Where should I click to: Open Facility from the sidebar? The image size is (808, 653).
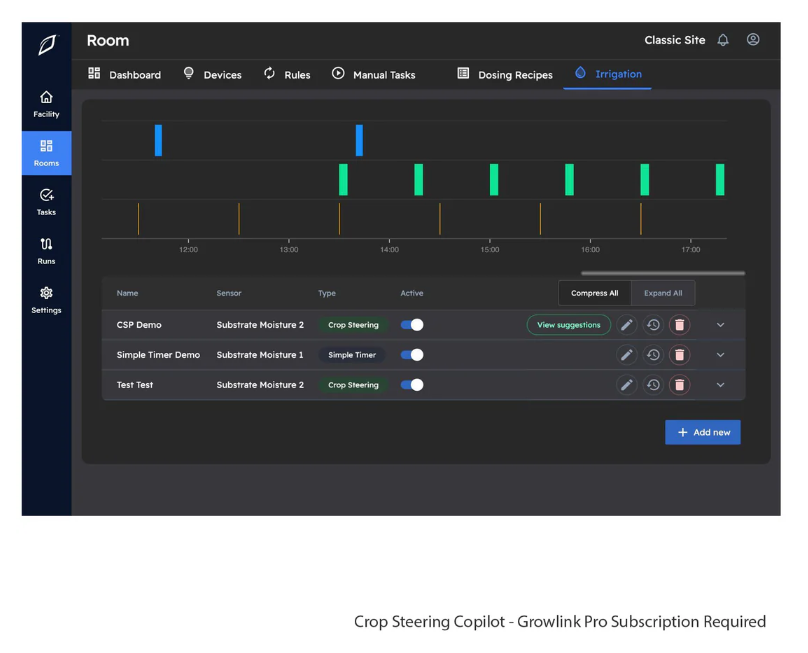pos(46,104)
